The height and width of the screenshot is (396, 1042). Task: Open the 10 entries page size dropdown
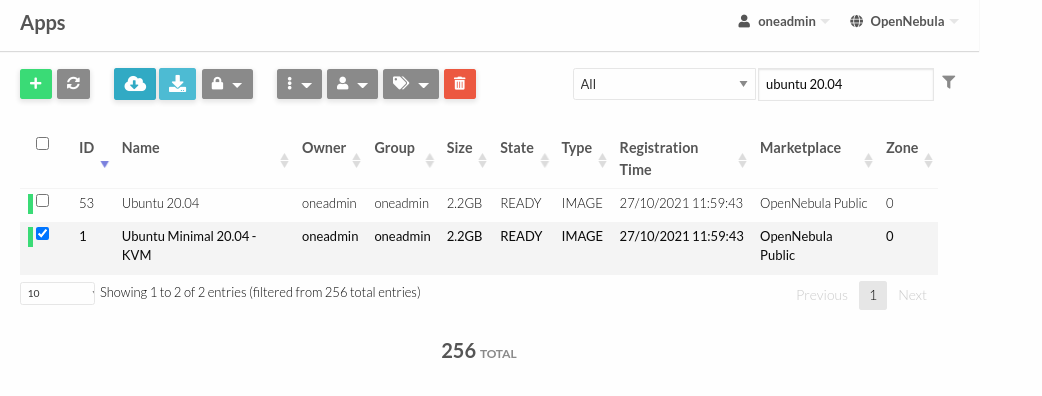pos(57,293)
